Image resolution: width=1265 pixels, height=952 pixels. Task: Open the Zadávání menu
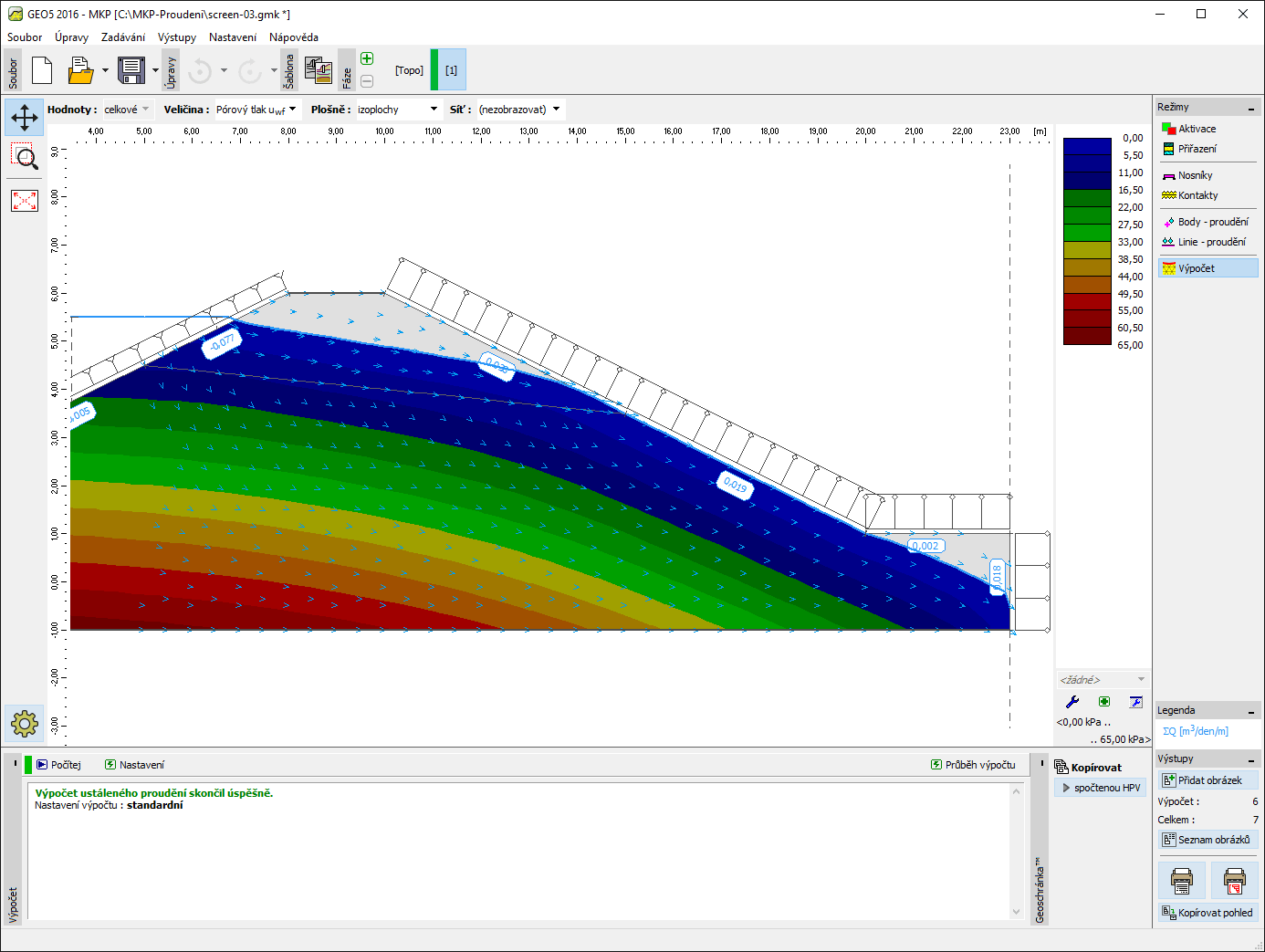pos(123,37)
